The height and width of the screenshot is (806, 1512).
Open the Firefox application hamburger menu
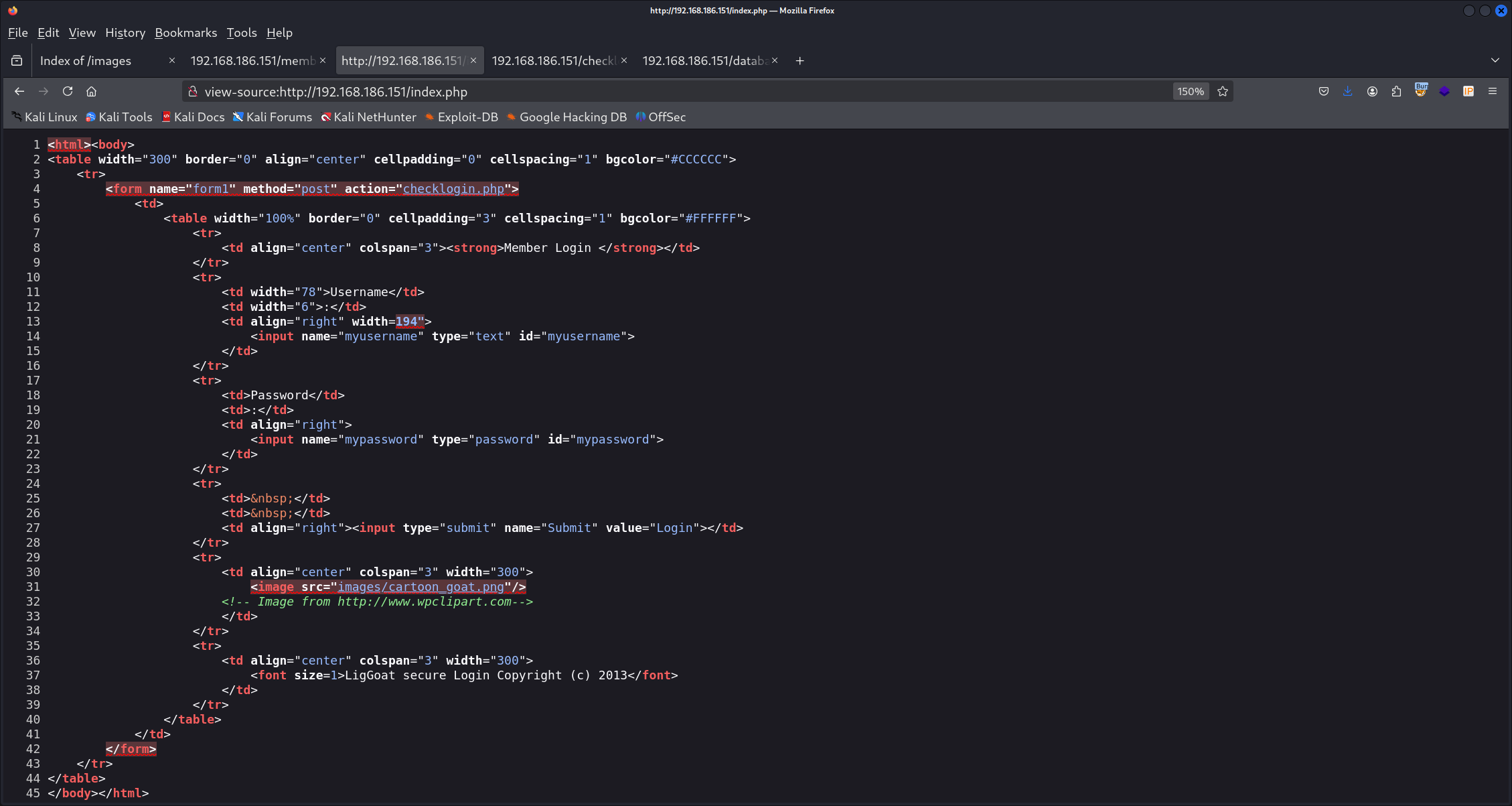(1493, 91)
